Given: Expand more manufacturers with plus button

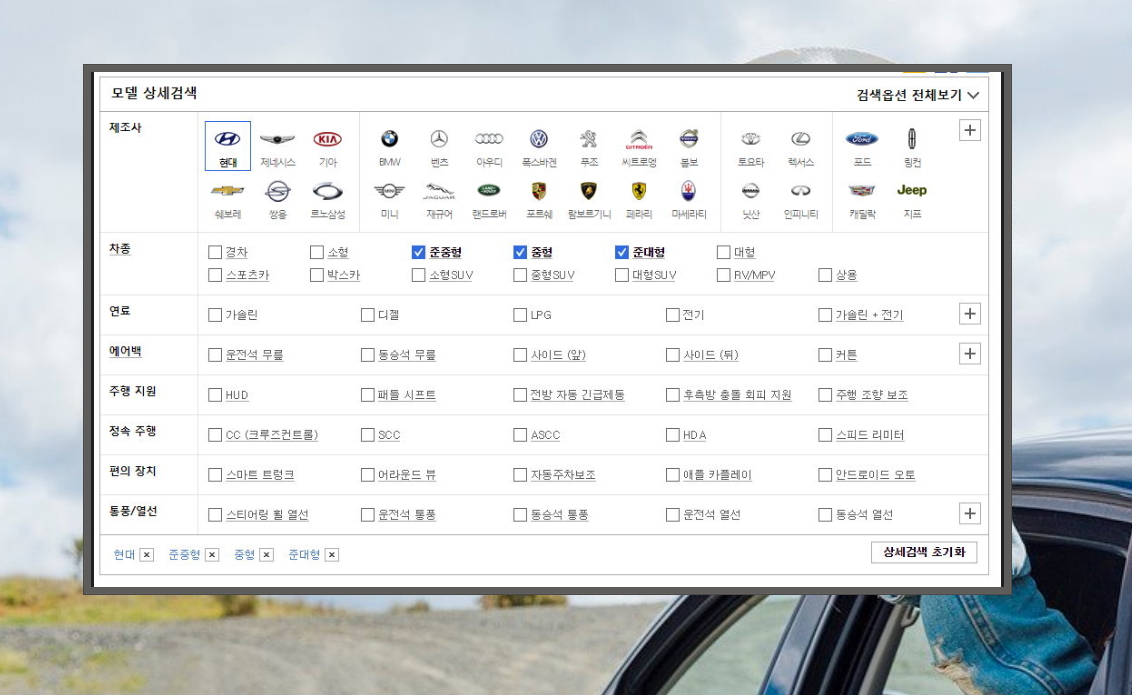Looking at the screenshot, I should pos(970,131).
